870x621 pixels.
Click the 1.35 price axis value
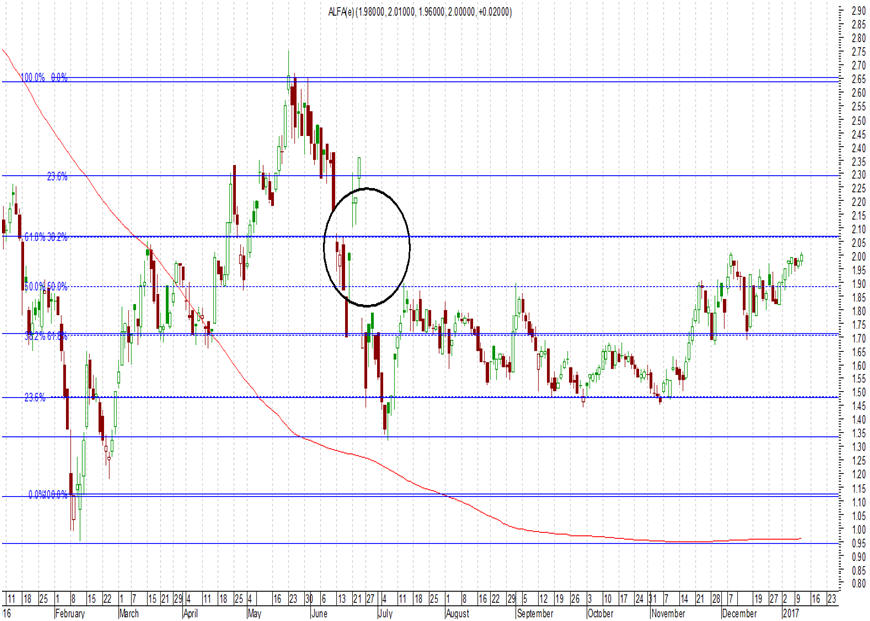point(858,433)
